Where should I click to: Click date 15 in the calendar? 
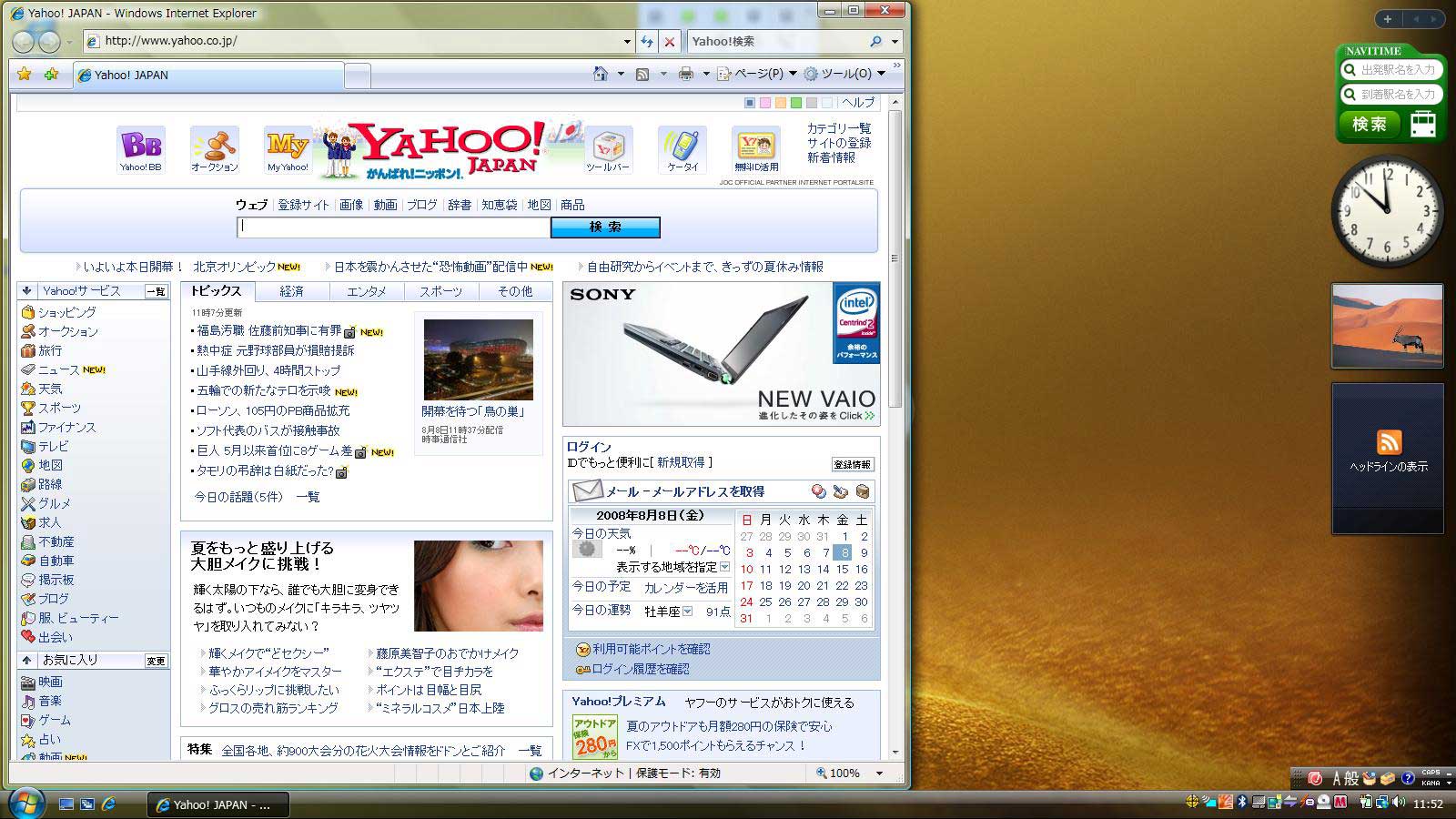pos(843,569)
